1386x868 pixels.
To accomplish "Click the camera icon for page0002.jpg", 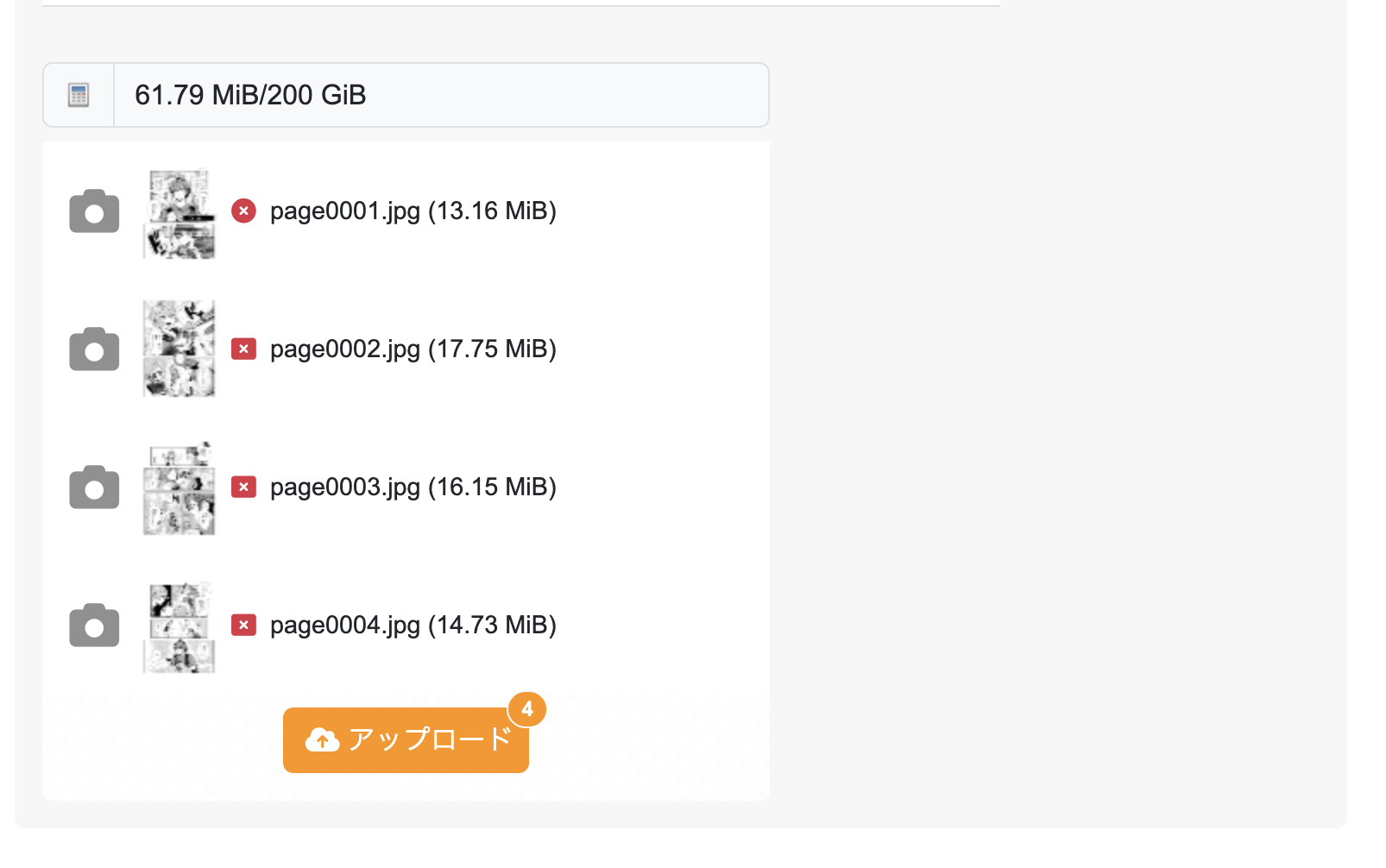I will 94,349.
